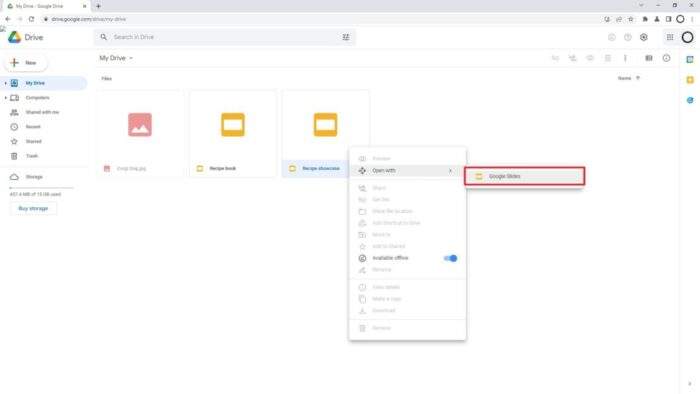Screen dimensions: 700x394
Task: Choose Remove at bottom of context menu
Action: [x=407, y=328]
